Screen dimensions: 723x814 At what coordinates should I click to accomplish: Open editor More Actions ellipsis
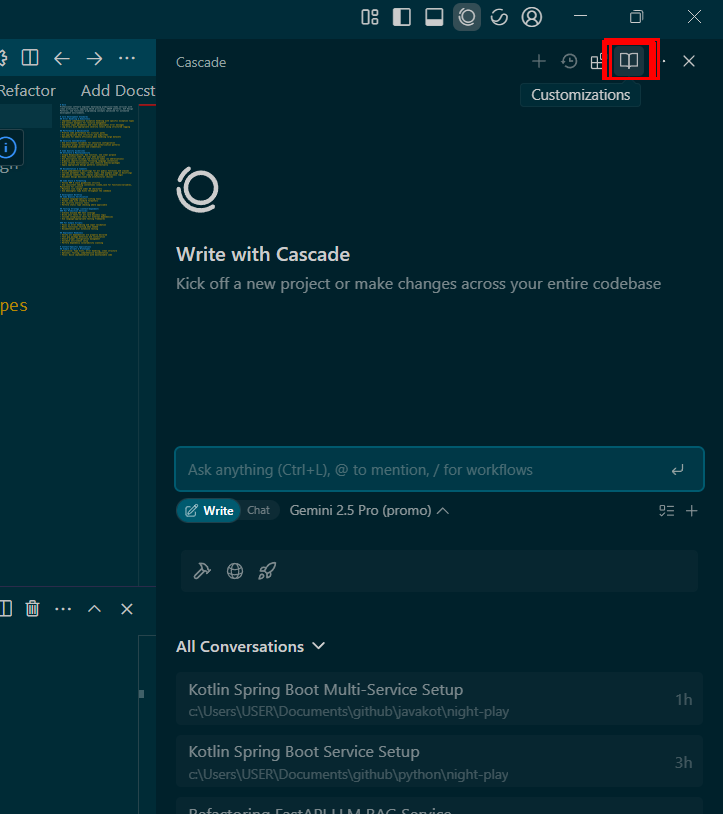click(127, 58)
